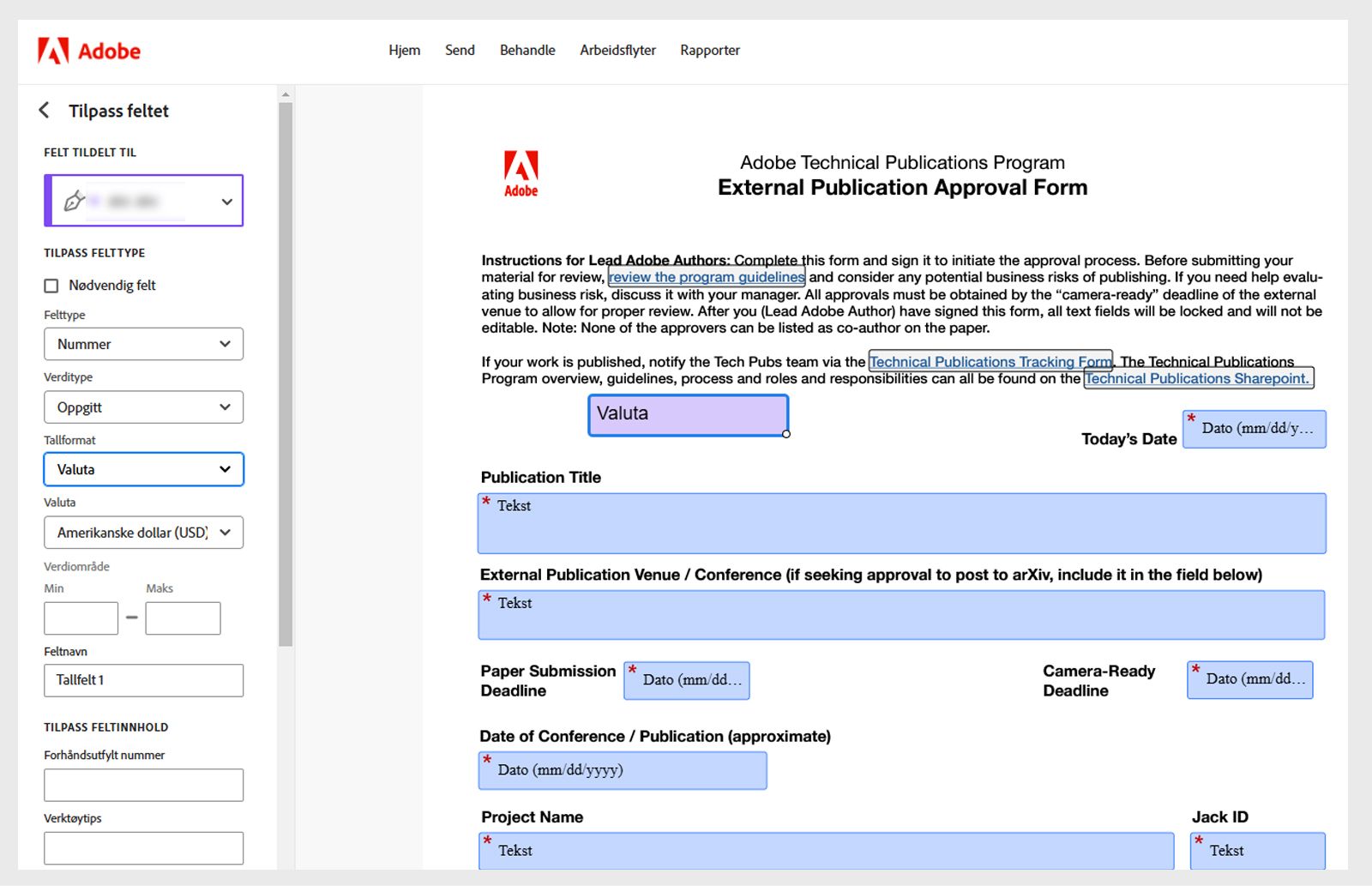This screenshot has width=1372, height=886.
Task: Click the TILPASS FELTINNHOLD section heading
Action: click(106, 727)
